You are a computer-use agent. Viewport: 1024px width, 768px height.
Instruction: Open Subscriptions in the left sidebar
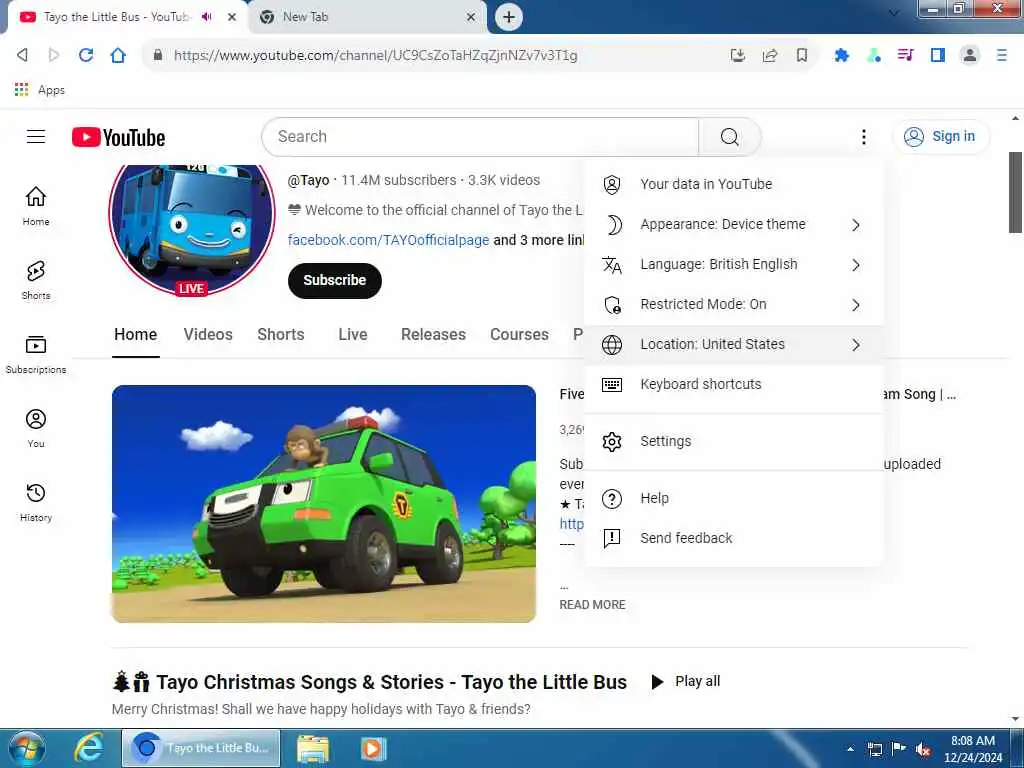click(x=36, y=355)
